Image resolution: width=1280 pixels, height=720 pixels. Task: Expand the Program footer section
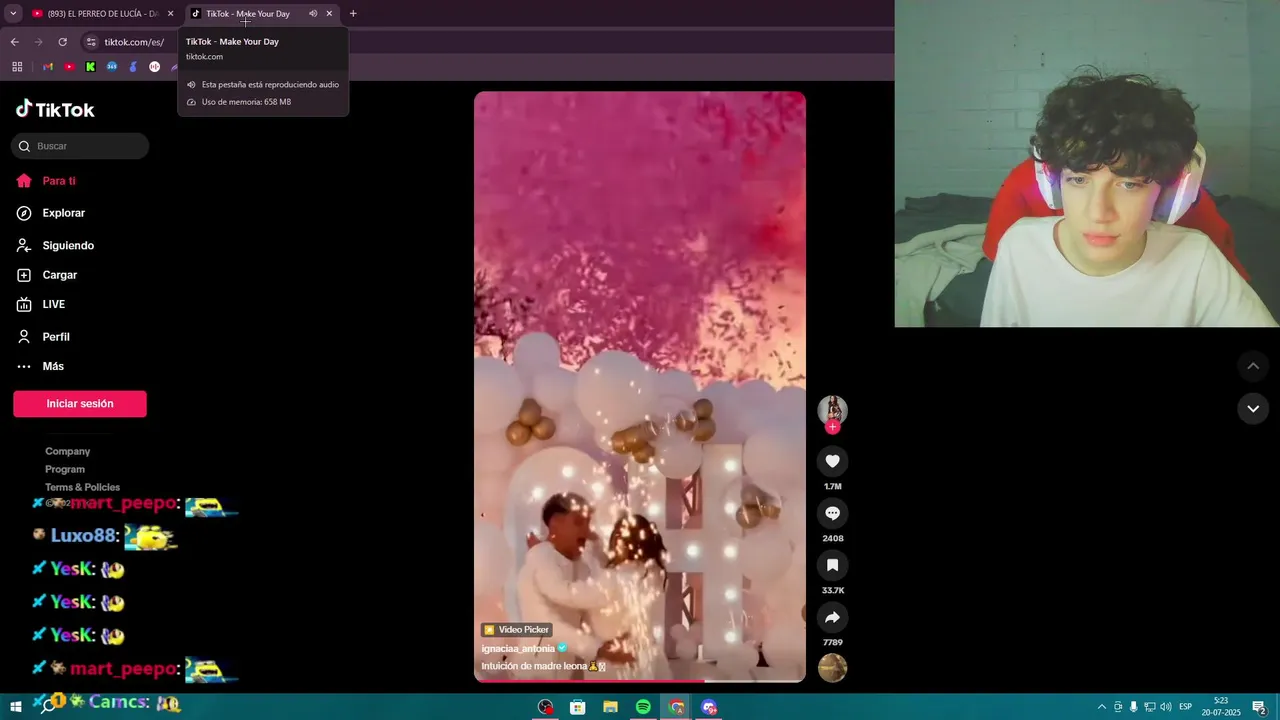(65, 469)
